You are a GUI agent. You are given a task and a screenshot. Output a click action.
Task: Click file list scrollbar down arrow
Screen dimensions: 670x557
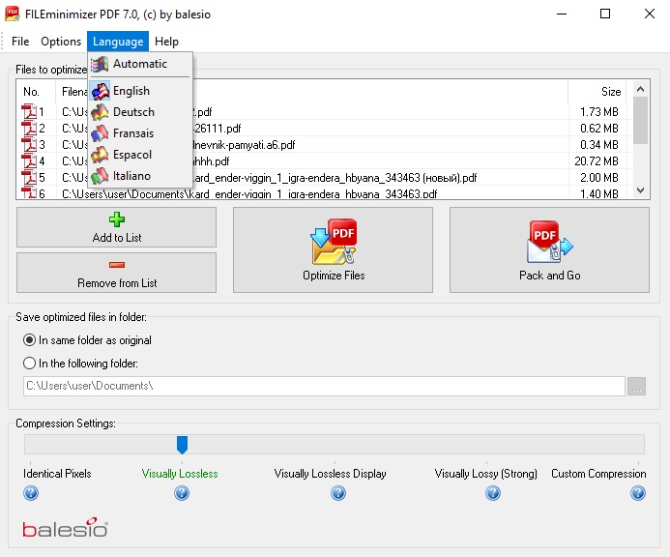point(641,189)
